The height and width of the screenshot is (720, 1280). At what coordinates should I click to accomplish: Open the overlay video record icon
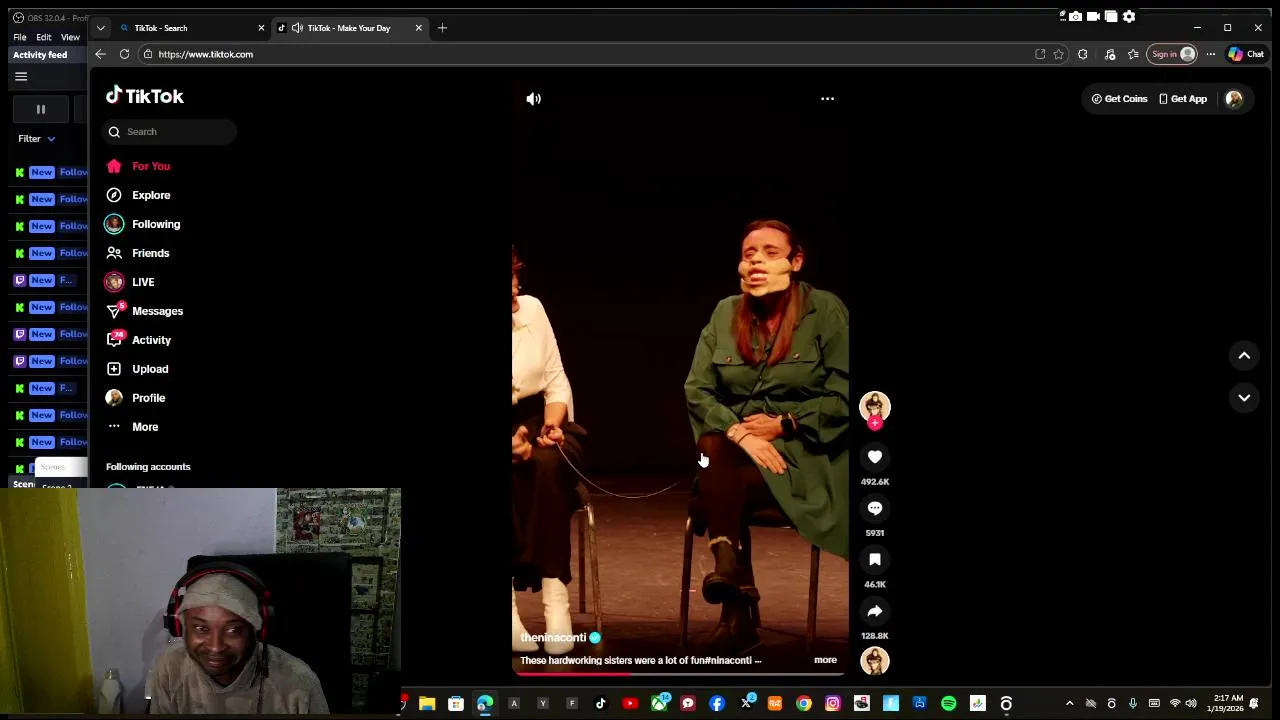pos(1093,16)
